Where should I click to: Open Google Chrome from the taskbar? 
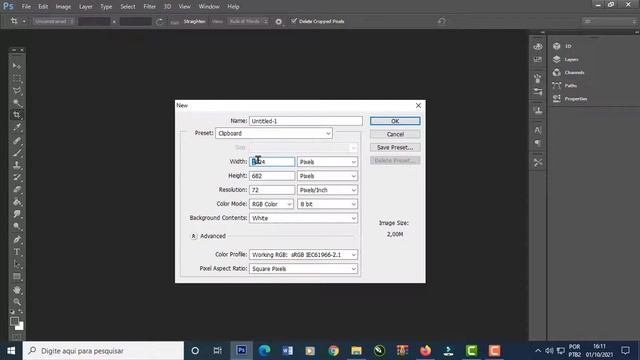[333, 351]
